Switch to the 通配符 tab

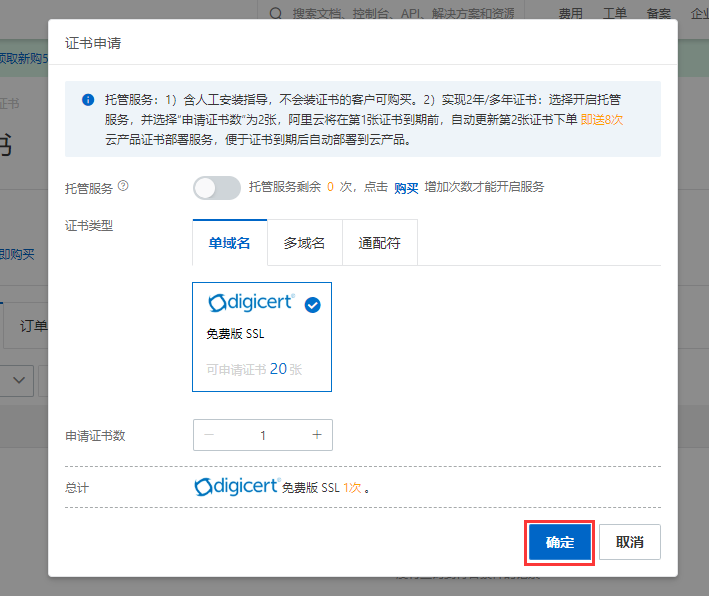click(379, 243)
